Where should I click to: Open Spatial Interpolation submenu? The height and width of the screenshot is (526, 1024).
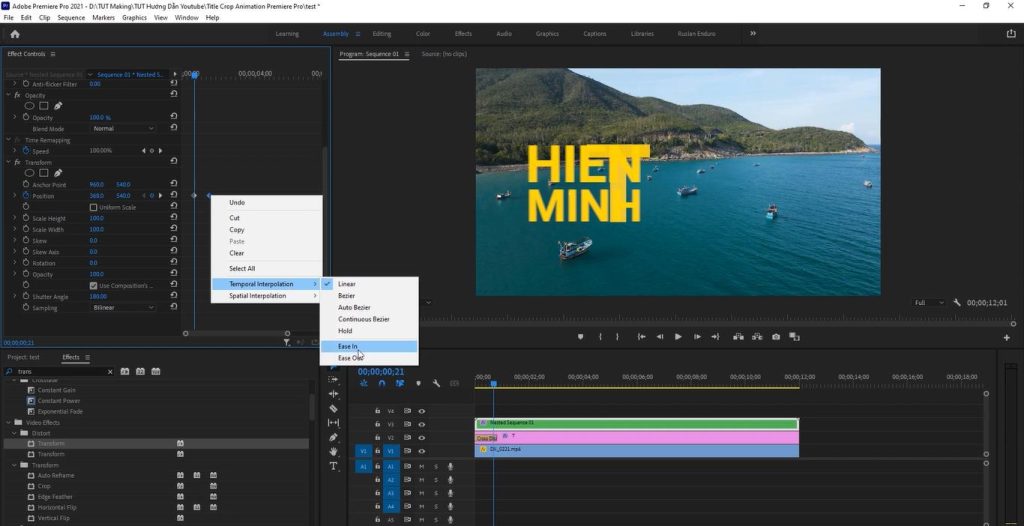click(266, 296)
